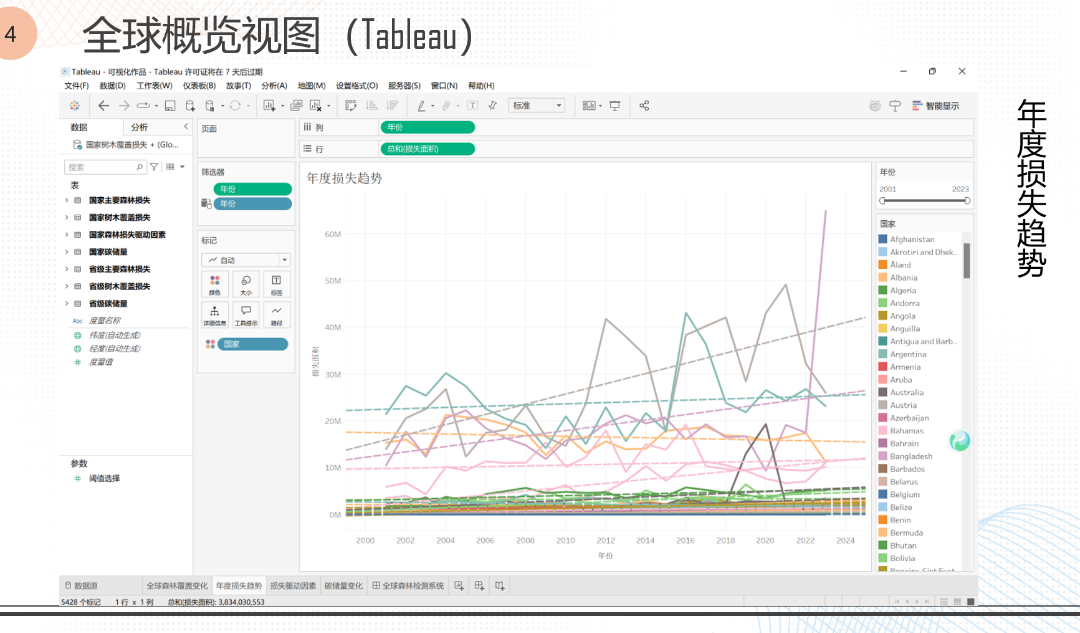Viewport: 1080px width, 633px height.
Task: Click the Tableau logo start-page icon
Action: tap(74, 105)
